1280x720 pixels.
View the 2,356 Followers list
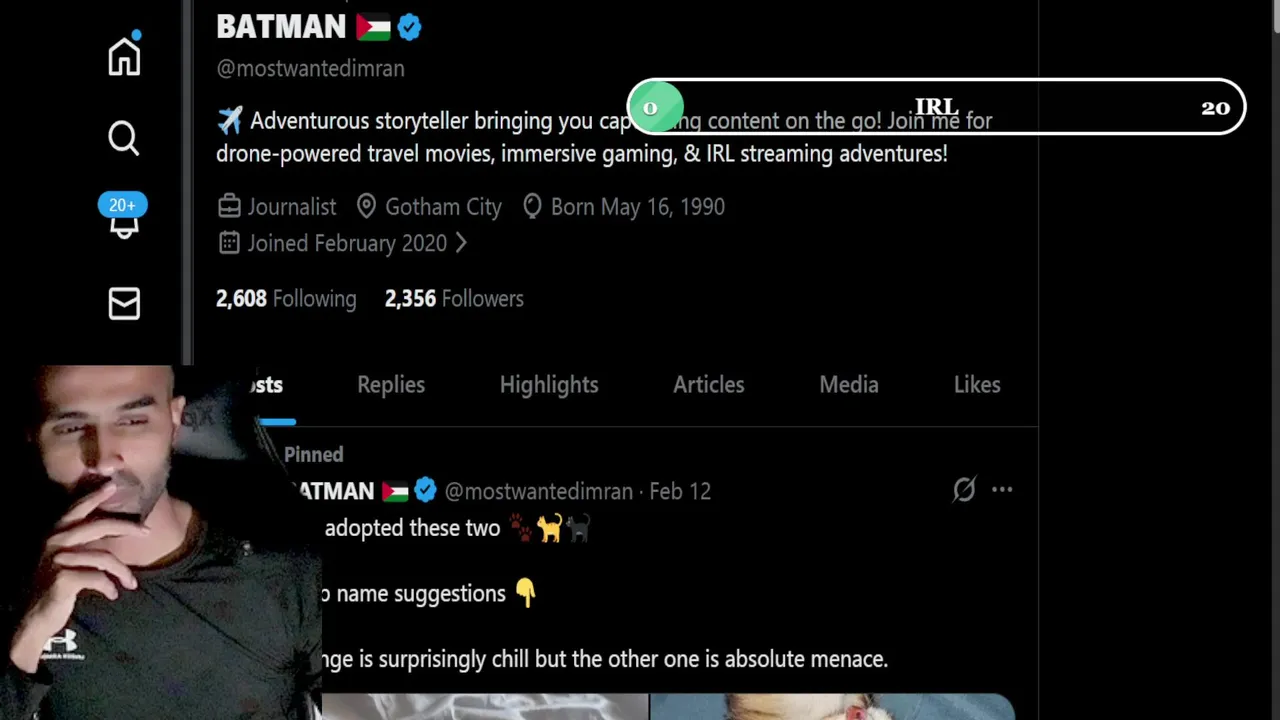tap(454, 299)
